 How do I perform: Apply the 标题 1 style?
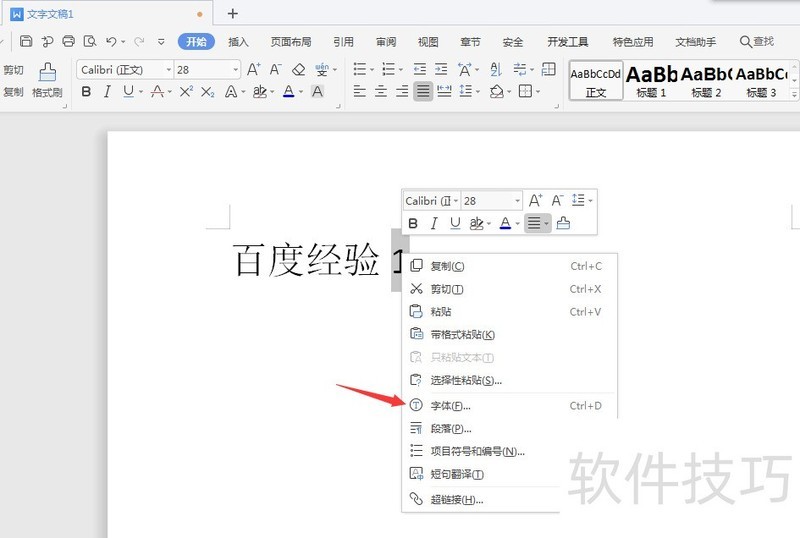coord(651,81)
